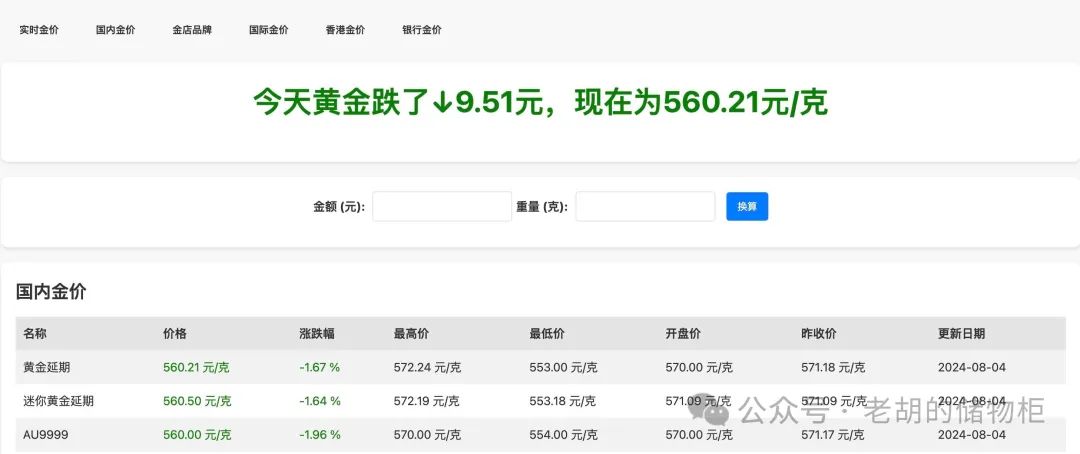The width and height of the screenshot is (1080, 454).
Task: Click the 最低价 column header
Action: point(547,333)
